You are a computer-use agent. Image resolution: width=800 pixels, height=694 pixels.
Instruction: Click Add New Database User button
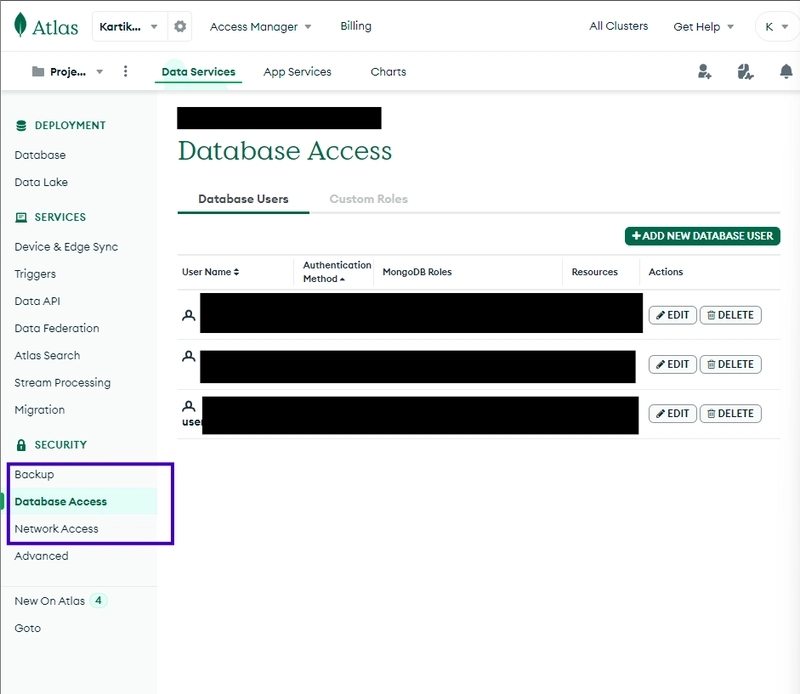[702, 236]
